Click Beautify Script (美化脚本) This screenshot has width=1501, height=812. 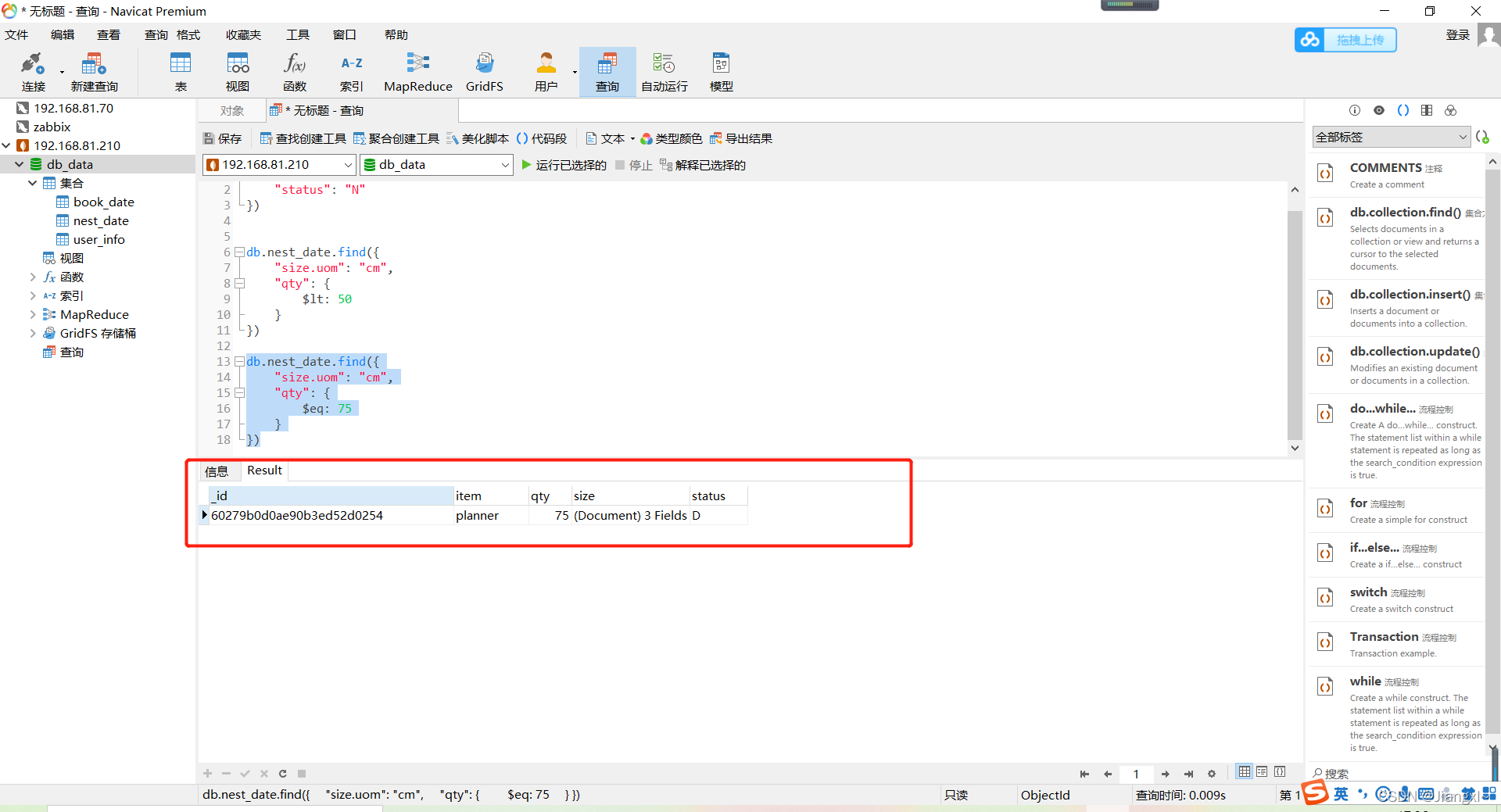click(x=478, y=138)
